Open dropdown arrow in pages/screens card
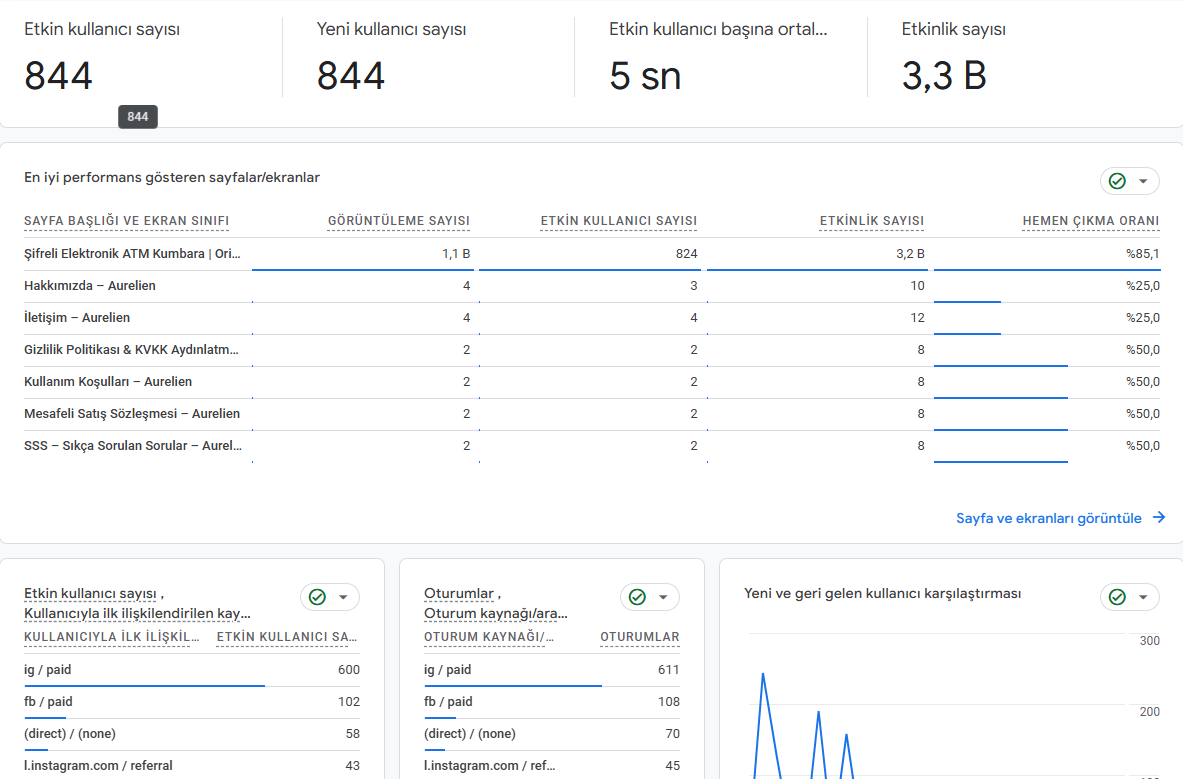Image resolution: width=1183 pixels, height=779 pixels. [1143, 181]
